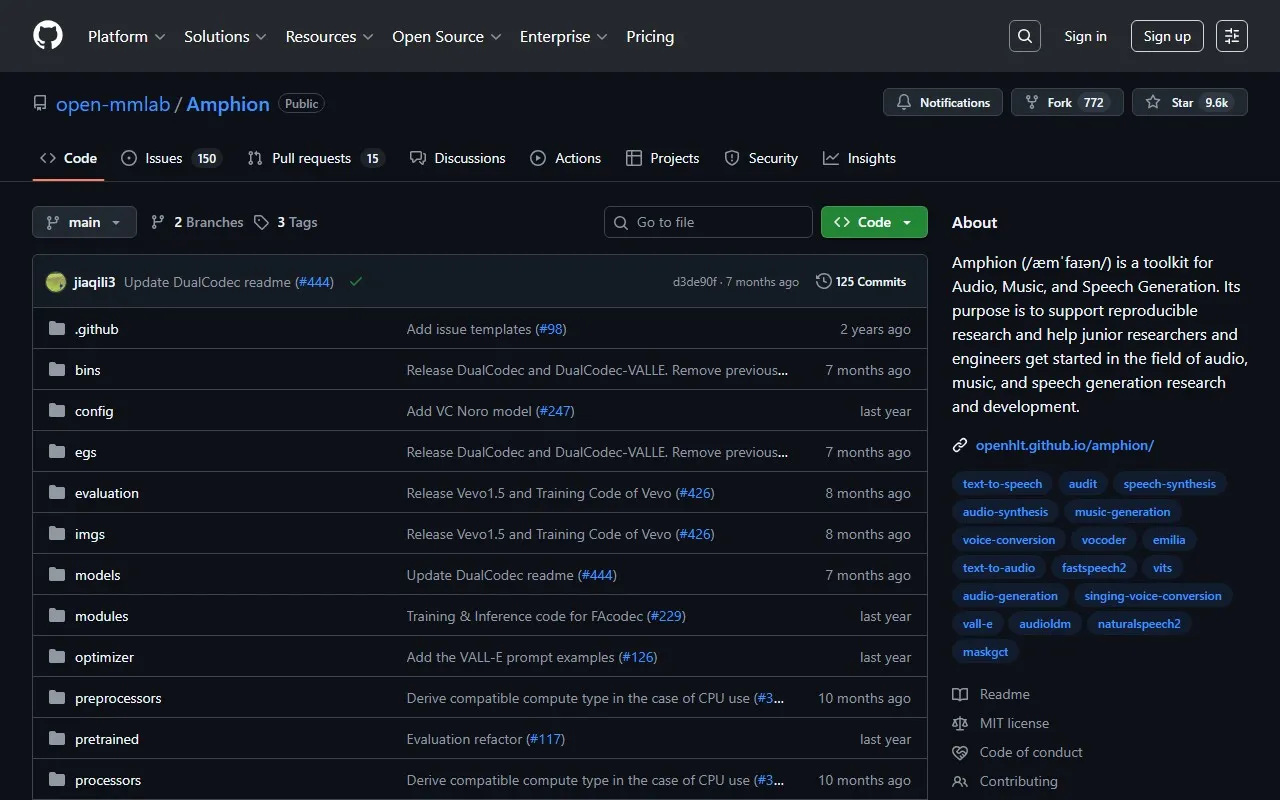
Task: Open the Pull requests tab
Action: pyautogui.click(x=314, y=158)
